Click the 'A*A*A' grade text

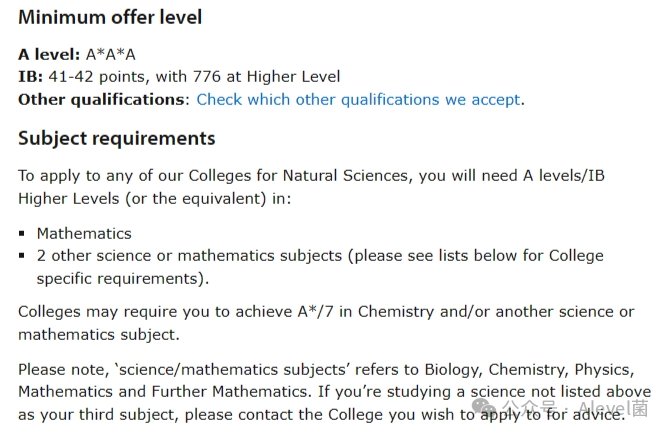[x=111, y=54]
